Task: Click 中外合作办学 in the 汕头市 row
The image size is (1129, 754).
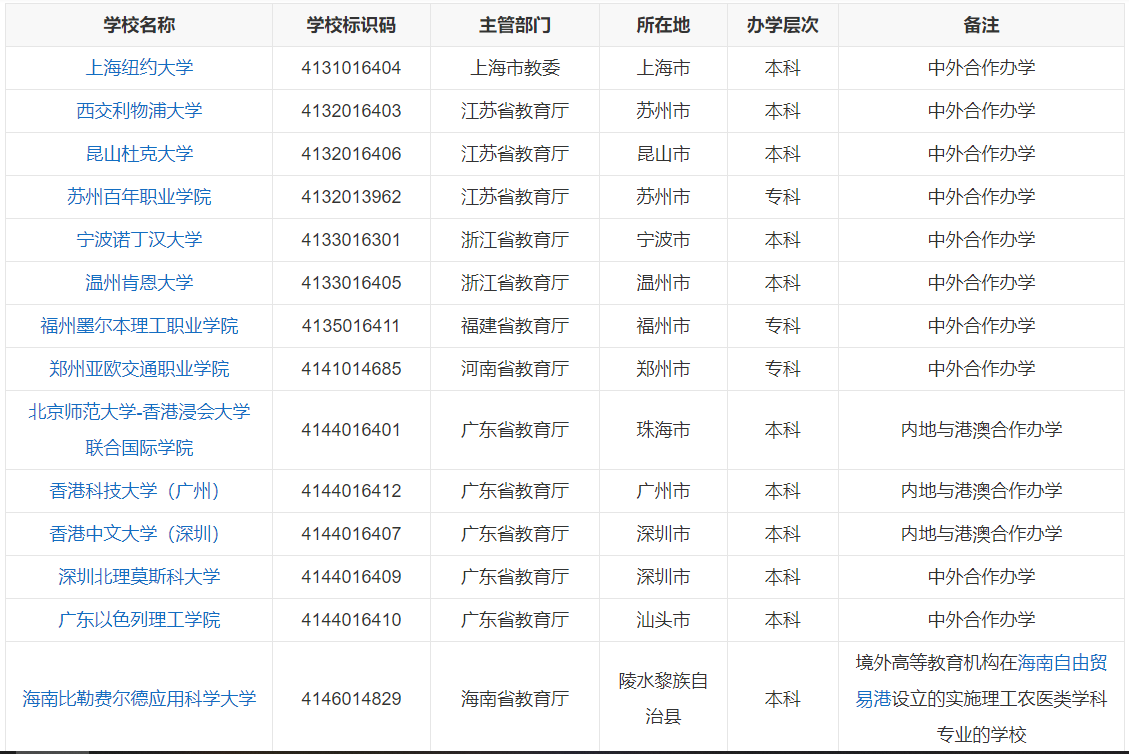Action: (x=981, y=620)
